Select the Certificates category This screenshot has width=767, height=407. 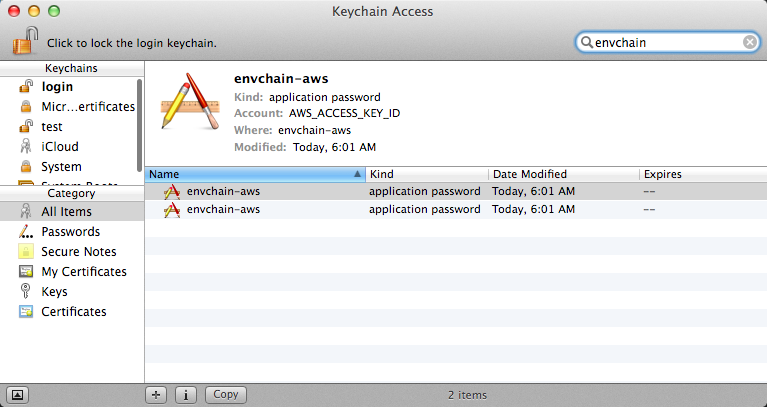[73, 312]
